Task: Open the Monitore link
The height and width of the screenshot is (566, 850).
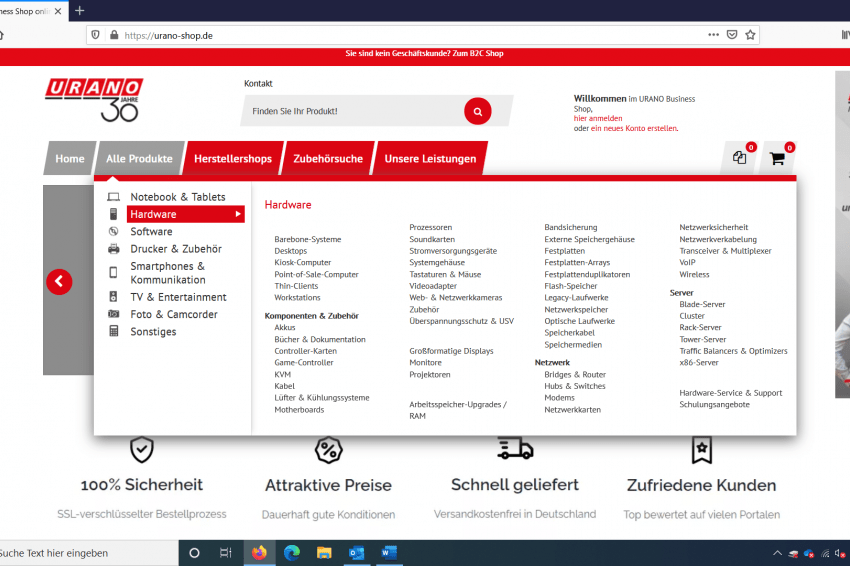Action: coord(426,363)
